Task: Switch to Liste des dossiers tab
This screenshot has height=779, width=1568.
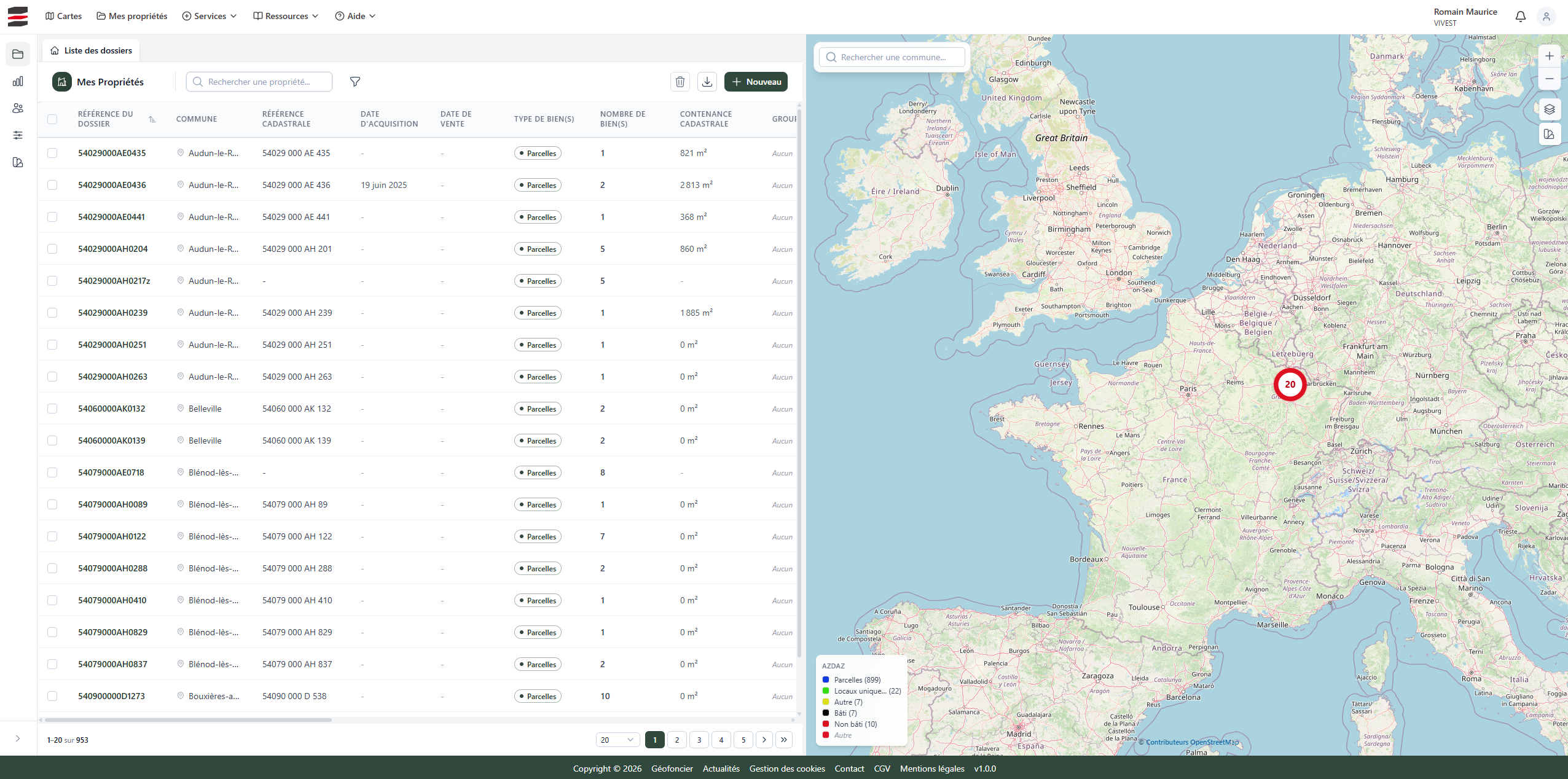Action: click(92, 50)
